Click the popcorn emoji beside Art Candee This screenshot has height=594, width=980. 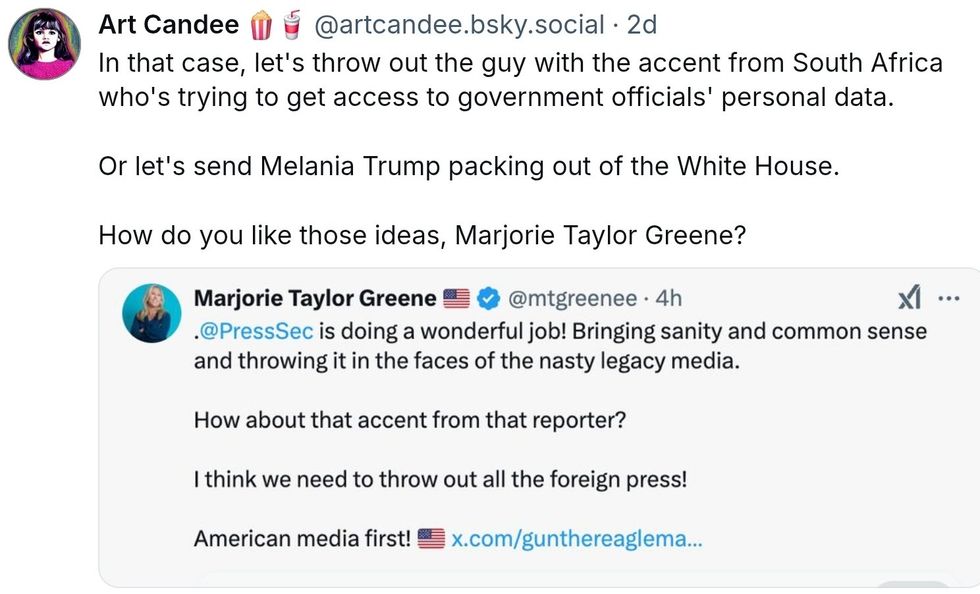260,24
